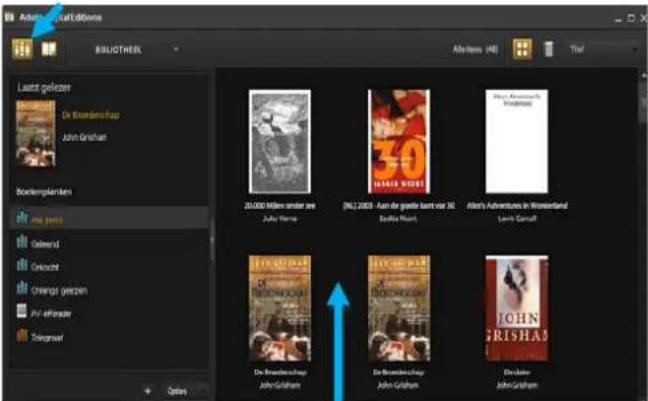Click the gold De Broederschap title under Laatst gelezen
This screenshot has width=648, height=401.
tap(91, 115)
